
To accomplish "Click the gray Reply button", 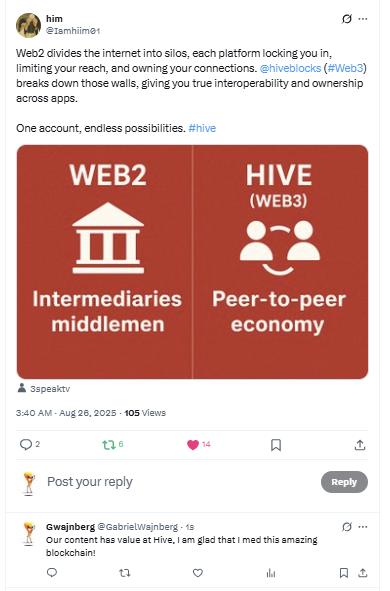I will click(344, 482).
